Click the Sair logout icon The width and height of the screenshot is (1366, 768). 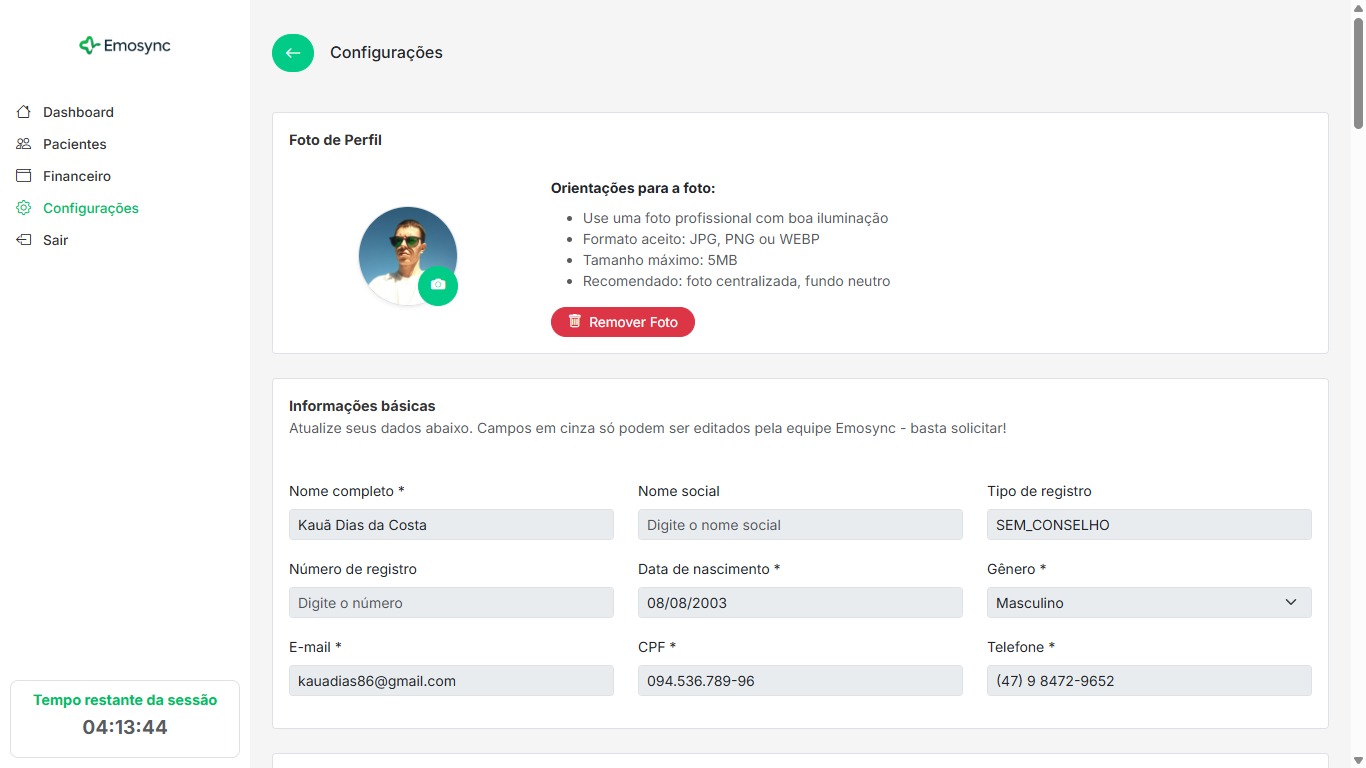point(24,240)
